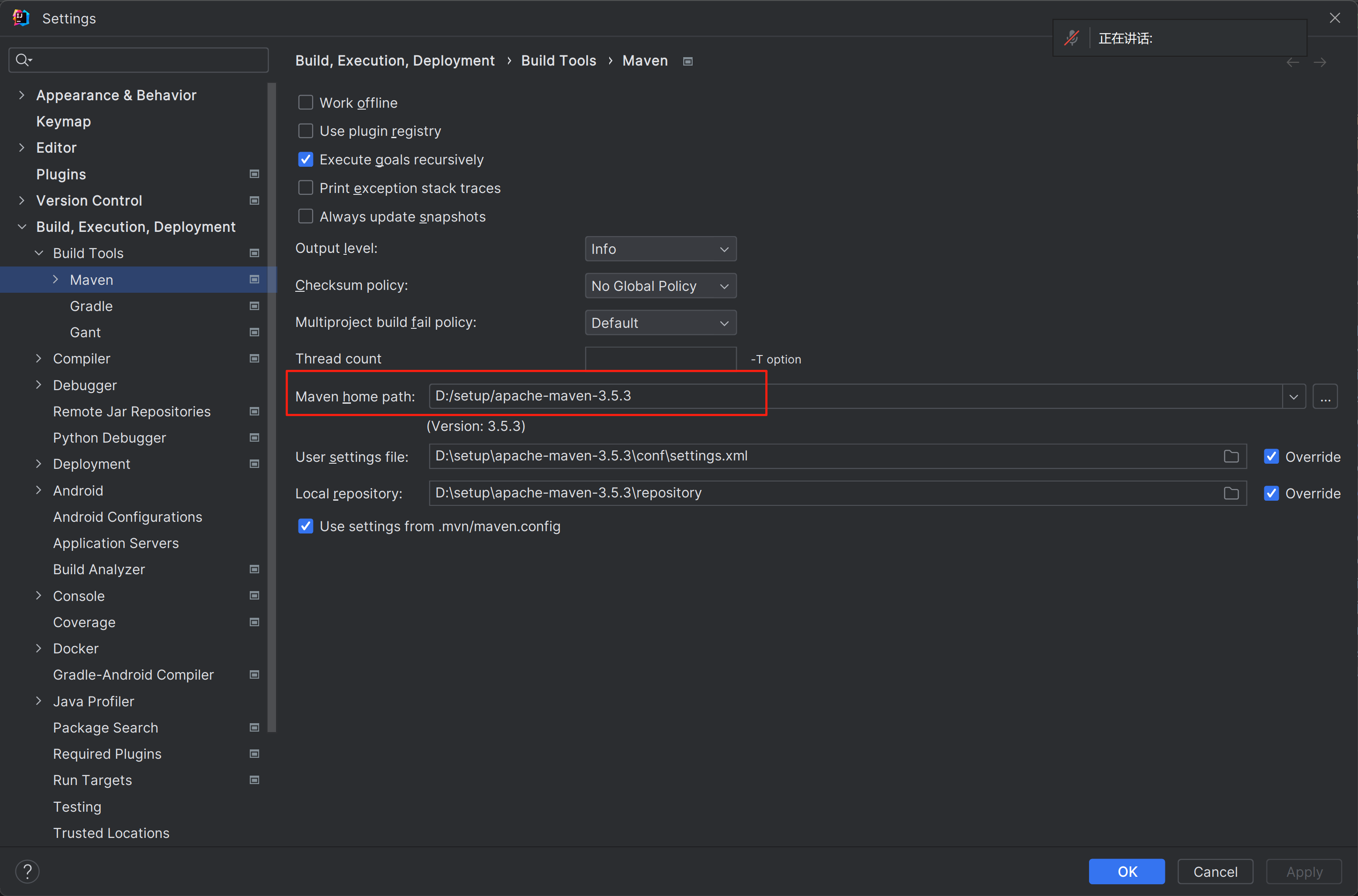1358x896 pixels.
Task: Open Android Configurations settings page
Action: (x=127, y=517)
